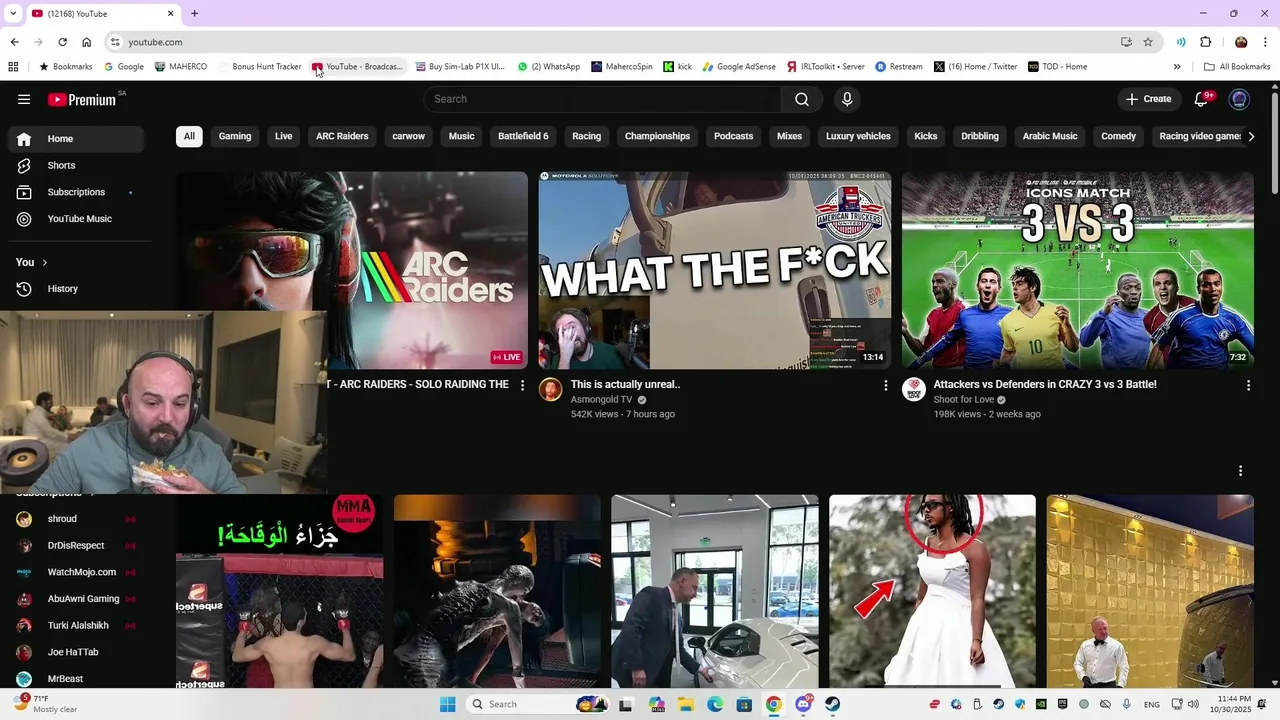The width and height of the screenshot is (1280, 720).
Task: Click the Create button
Action: [1148, 99]
